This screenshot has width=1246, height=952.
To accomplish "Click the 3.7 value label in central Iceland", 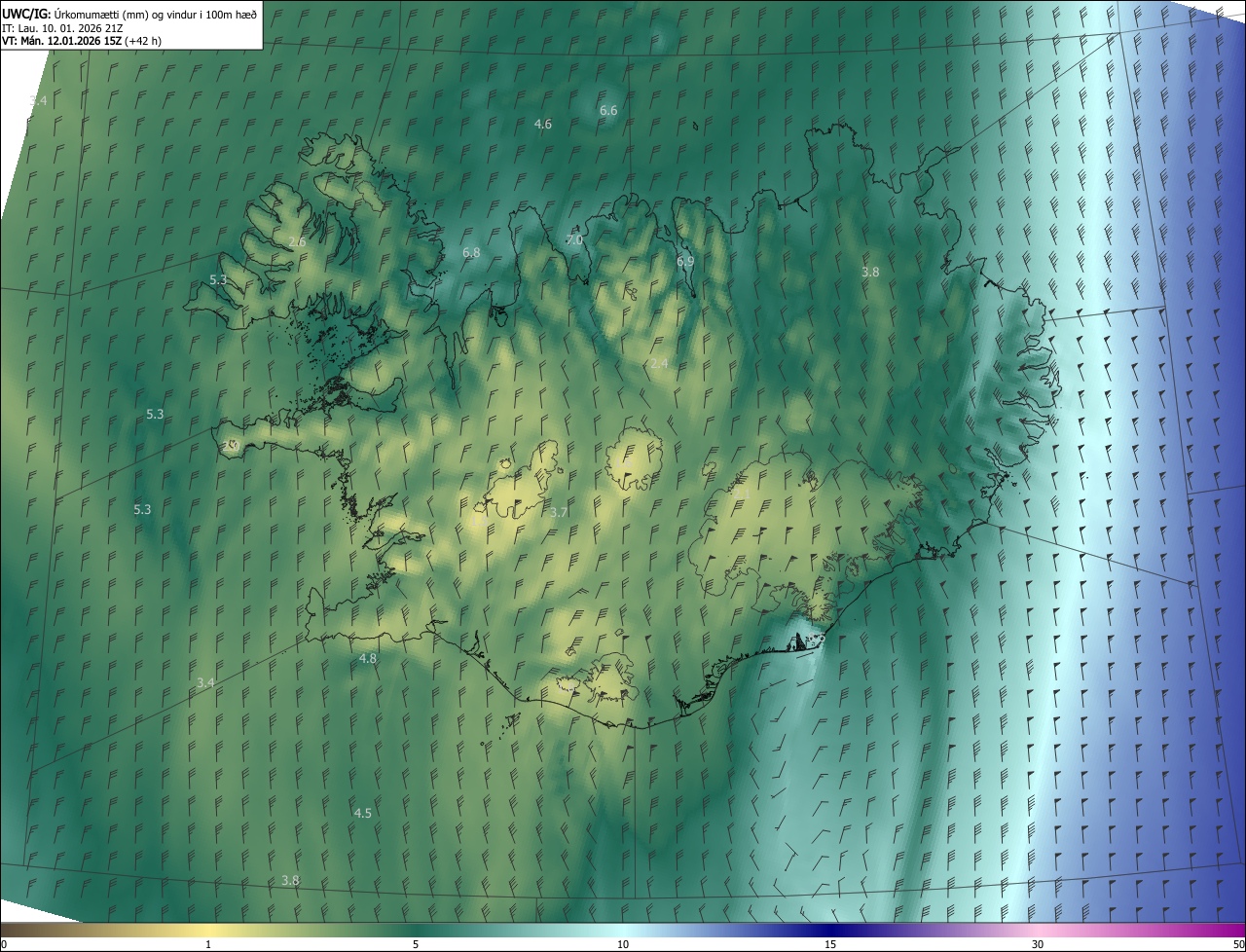I will point(559,512).
